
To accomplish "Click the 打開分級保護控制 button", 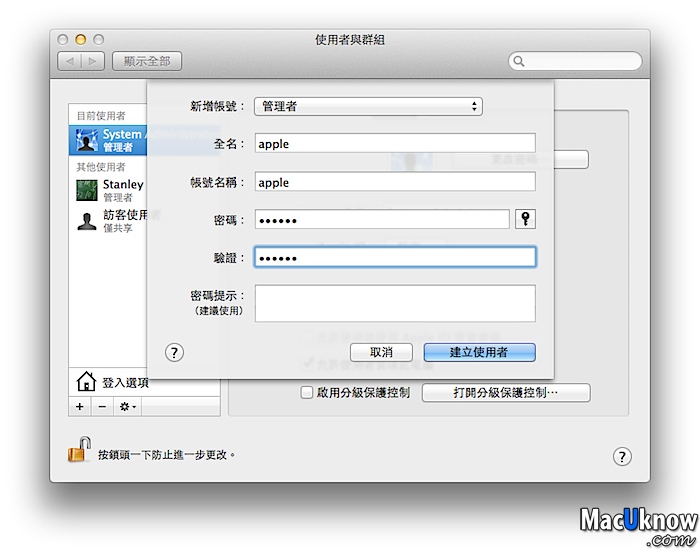I will point(505,393).
